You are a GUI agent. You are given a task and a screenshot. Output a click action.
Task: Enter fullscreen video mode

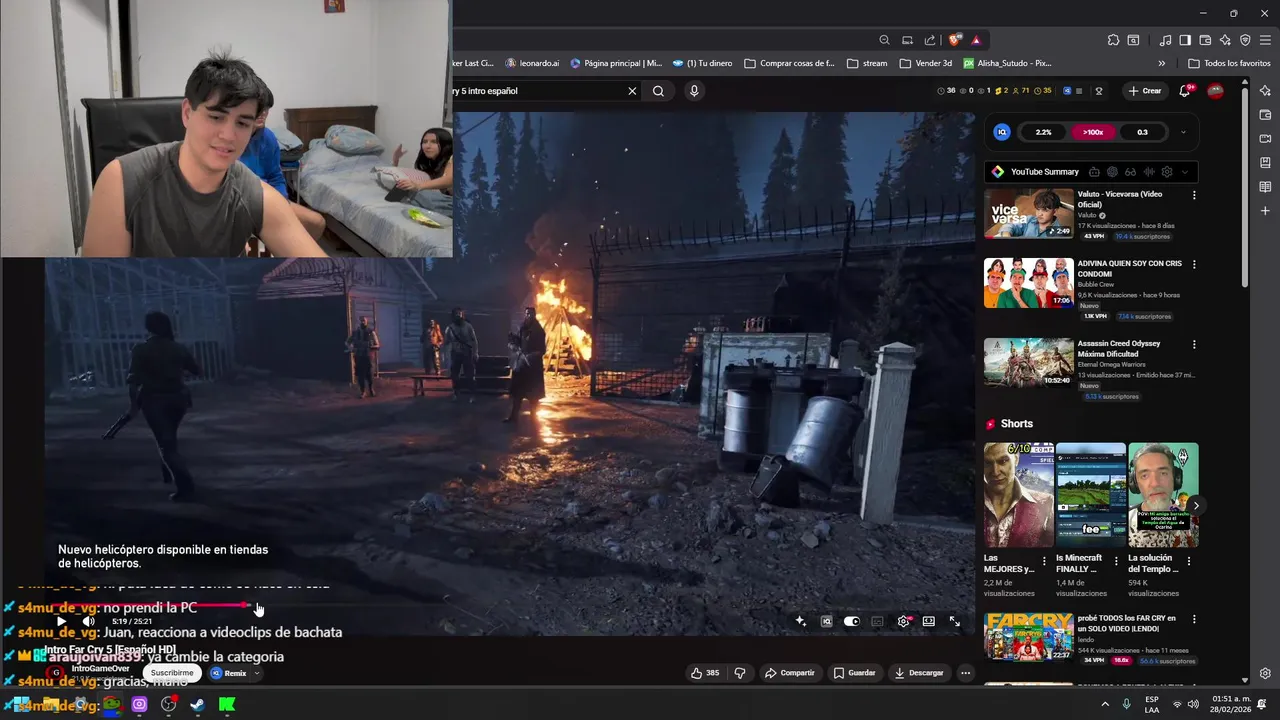tap(955, 621)
